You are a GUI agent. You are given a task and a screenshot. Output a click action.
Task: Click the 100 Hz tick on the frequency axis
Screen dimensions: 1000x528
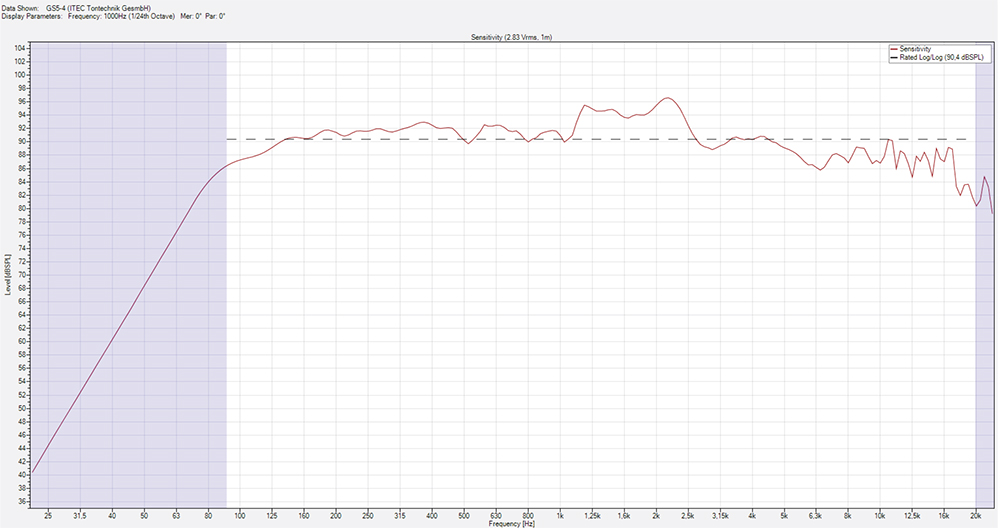coord(240,515)
